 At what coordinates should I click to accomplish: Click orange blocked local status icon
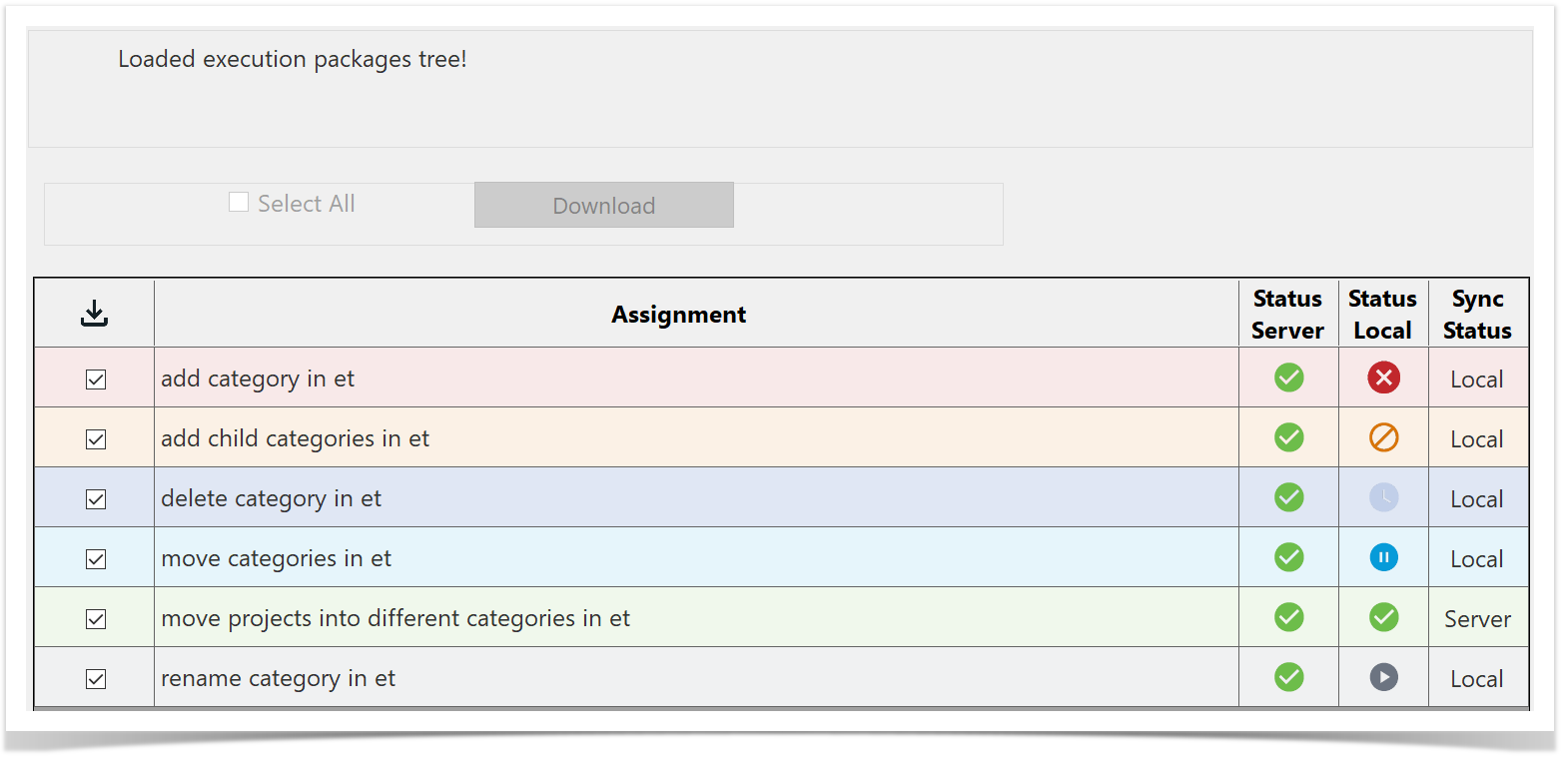[x=1383, y=437]
